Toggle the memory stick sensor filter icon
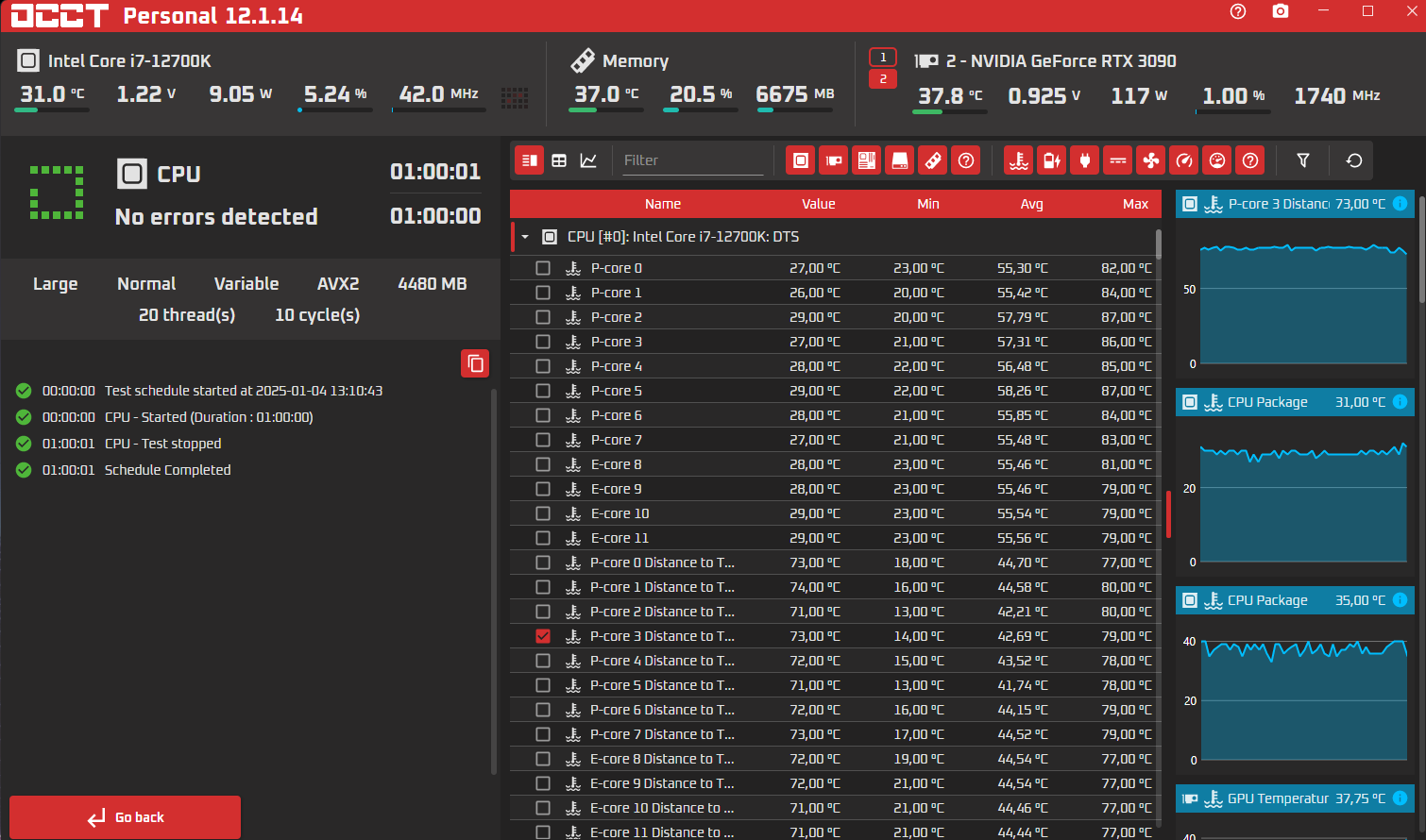This screenshot has height=840, width=1426. pyautogui.click(x=933, y=160)
